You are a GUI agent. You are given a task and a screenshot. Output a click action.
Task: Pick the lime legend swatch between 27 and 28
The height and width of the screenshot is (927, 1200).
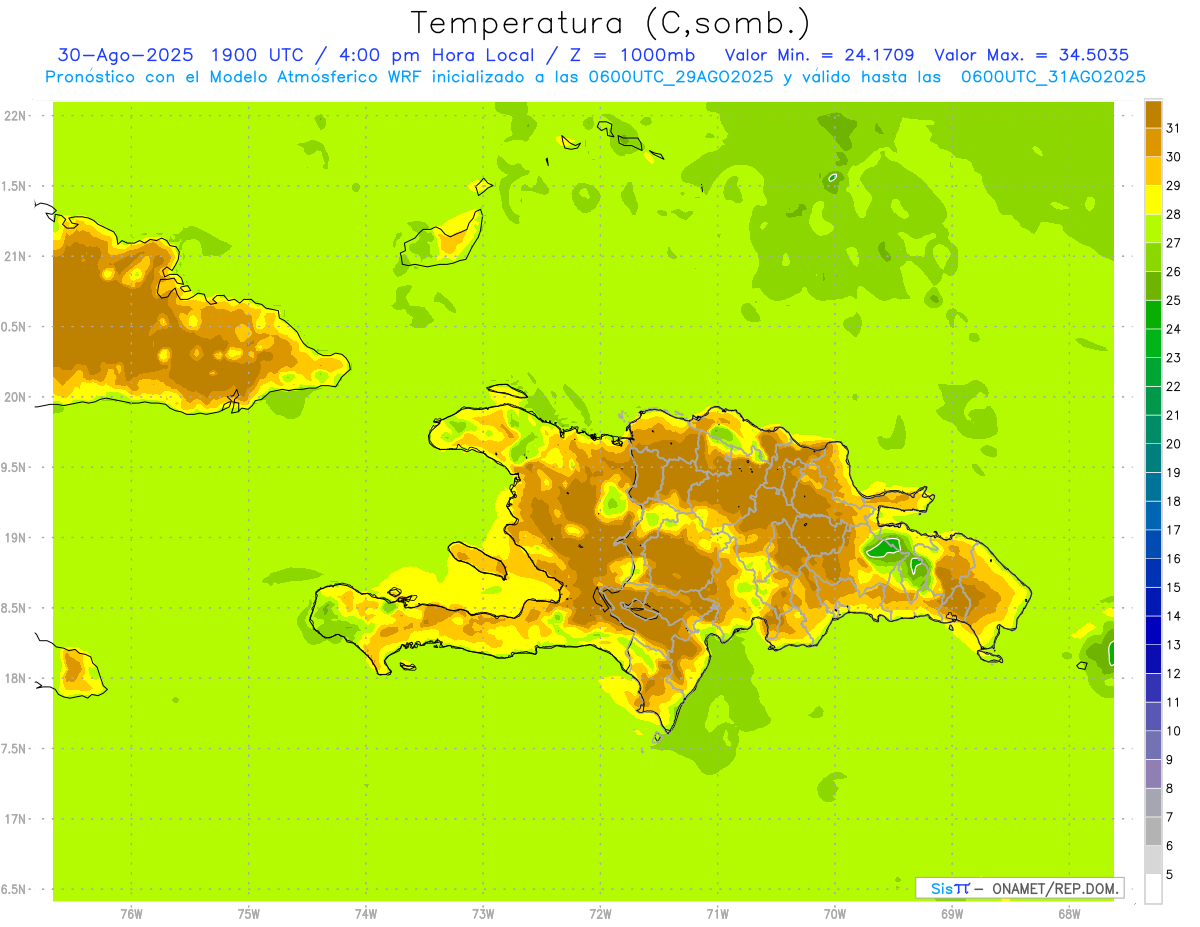[1153, 229]
